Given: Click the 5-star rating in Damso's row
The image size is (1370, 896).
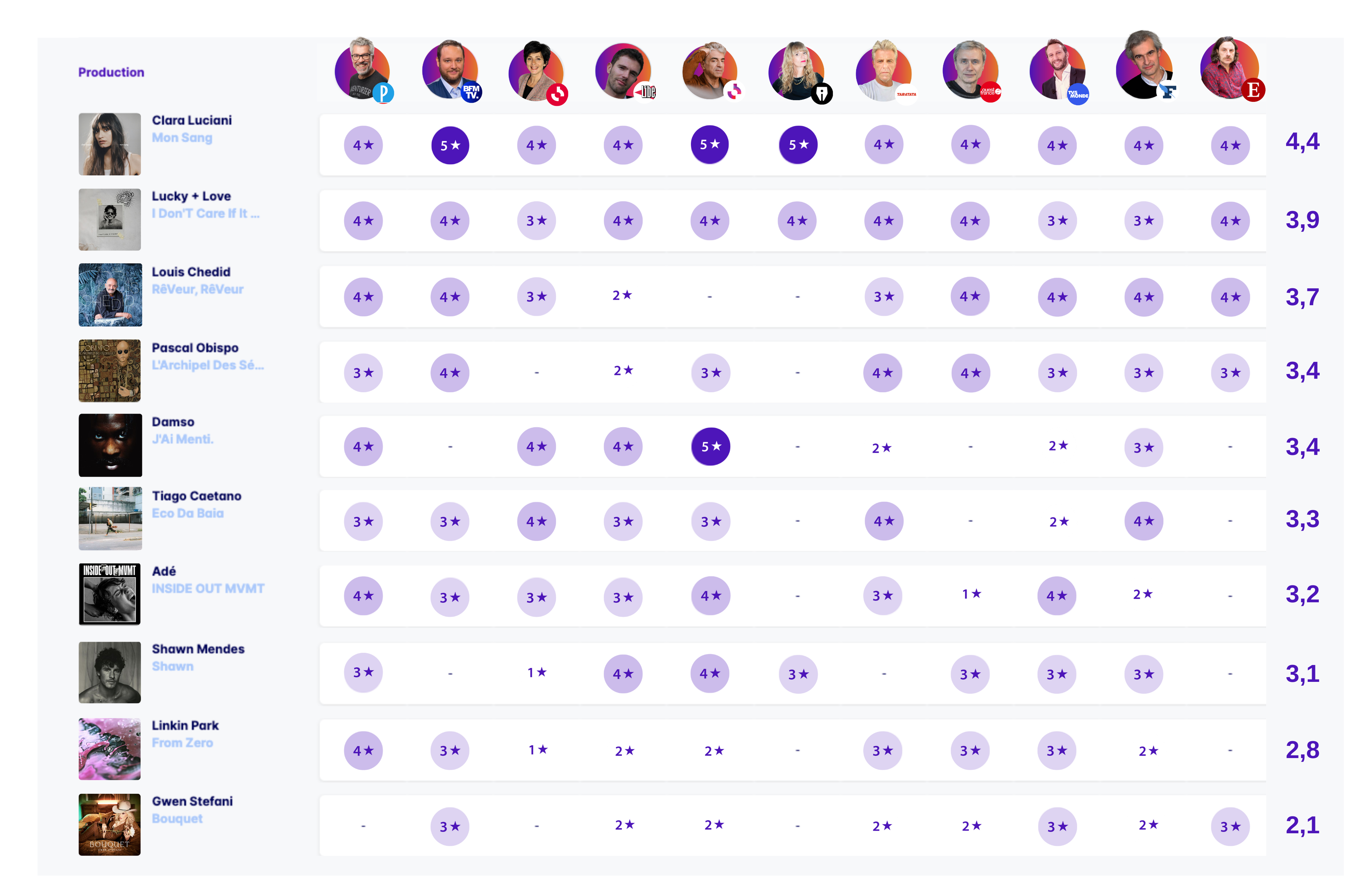Looking at the screenshot, I should click(x=710, y=446).
